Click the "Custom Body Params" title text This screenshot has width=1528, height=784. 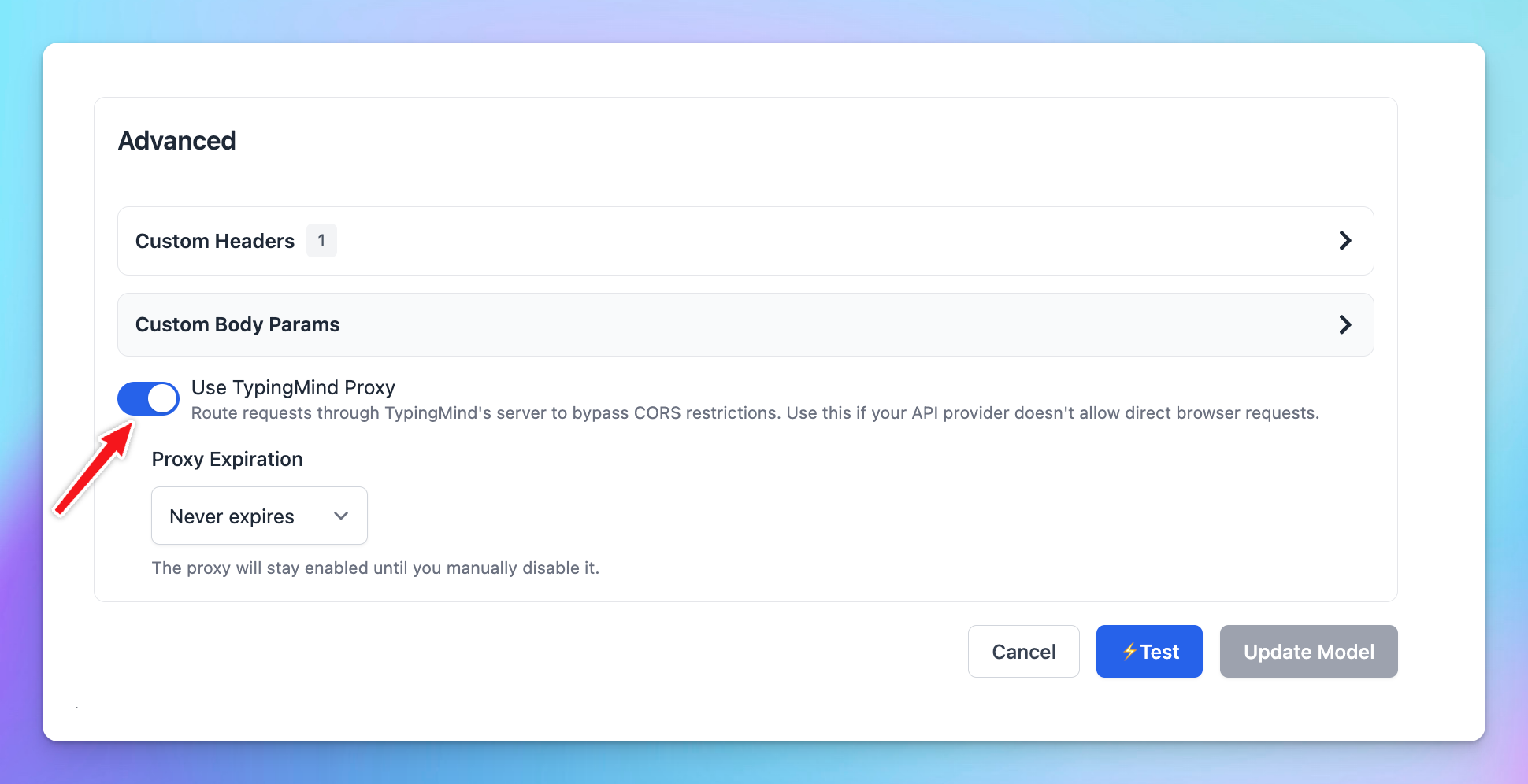pyautogui.click(x=237, y=324)
